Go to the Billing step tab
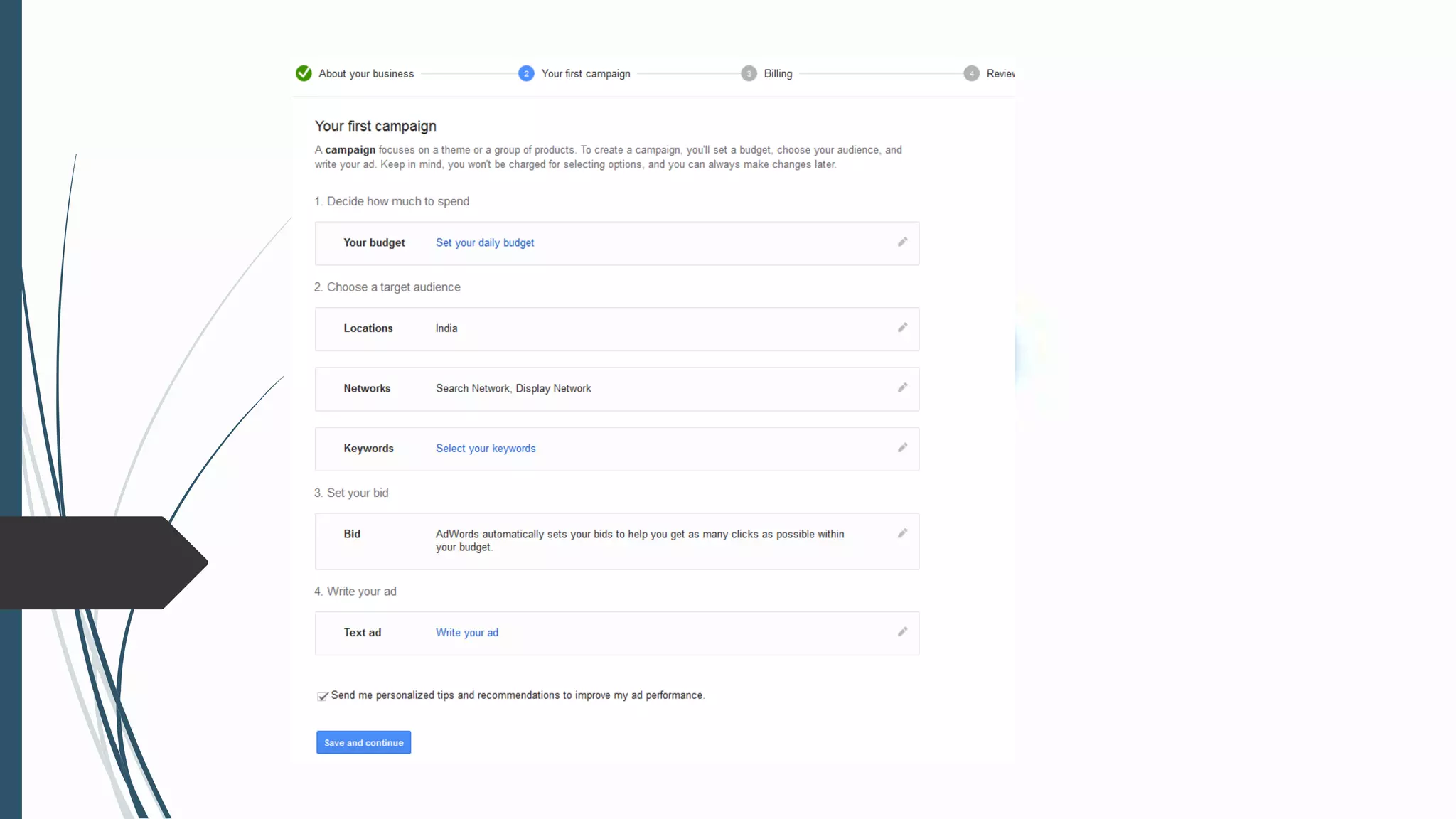 point(778,74)
